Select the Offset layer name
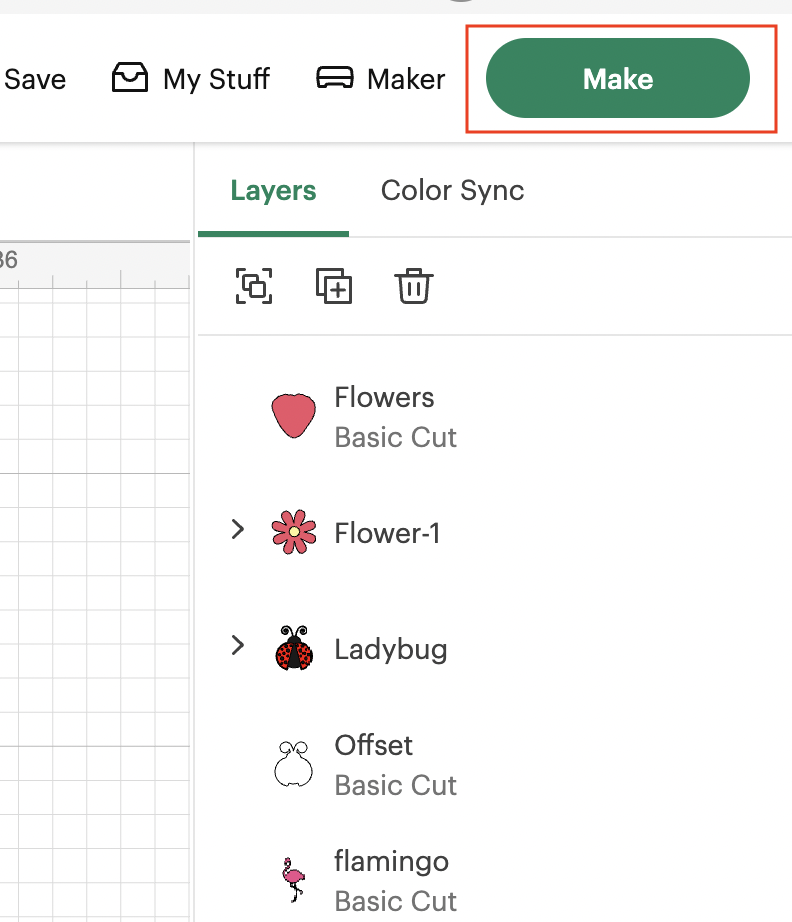Screen dimensions: 792x922 (373, 746)
